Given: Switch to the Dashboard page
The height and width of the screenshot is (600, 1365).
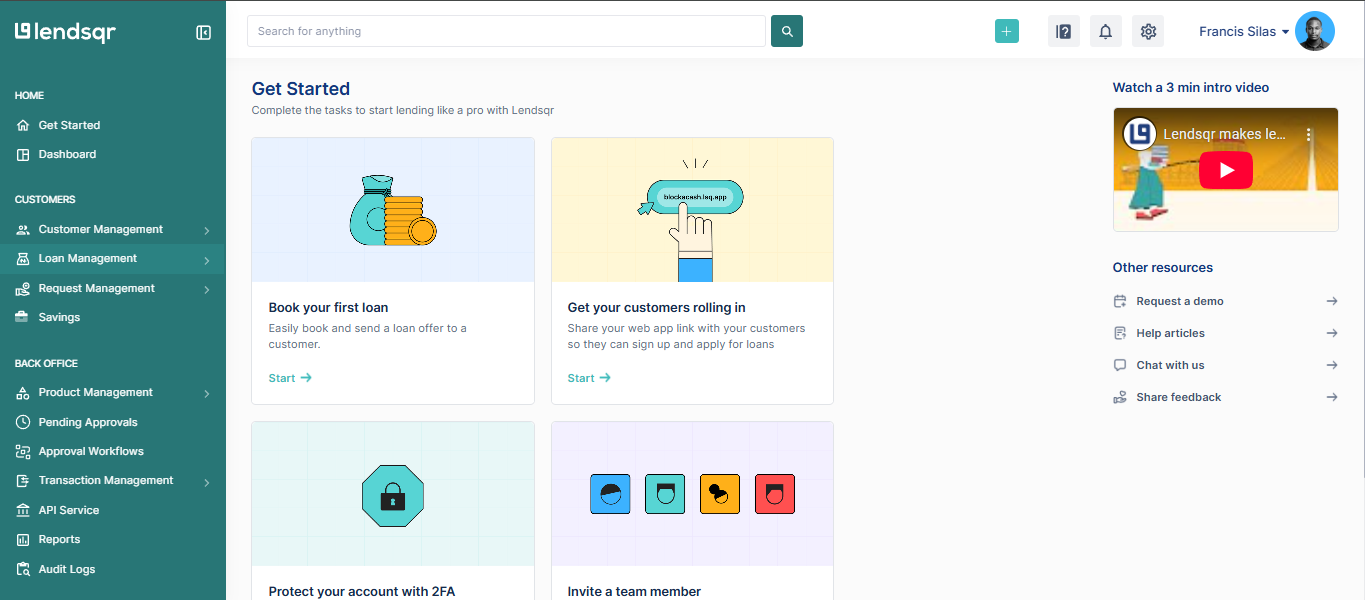Looking at the screenshot, I should [x=69, y=153].
